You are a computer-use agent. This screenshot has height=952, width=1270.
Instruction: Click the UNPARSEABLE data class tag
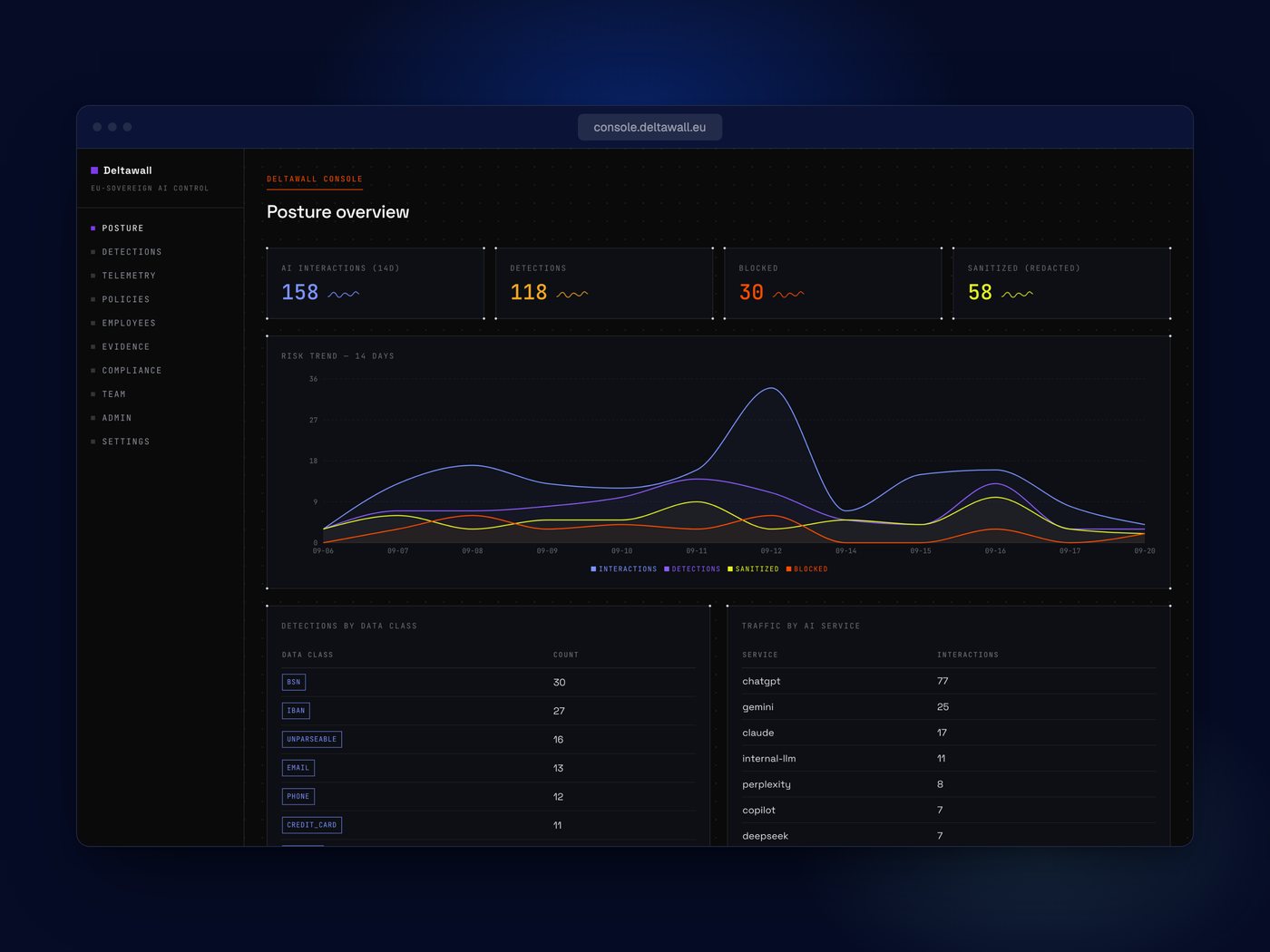[x=312, y=739]
